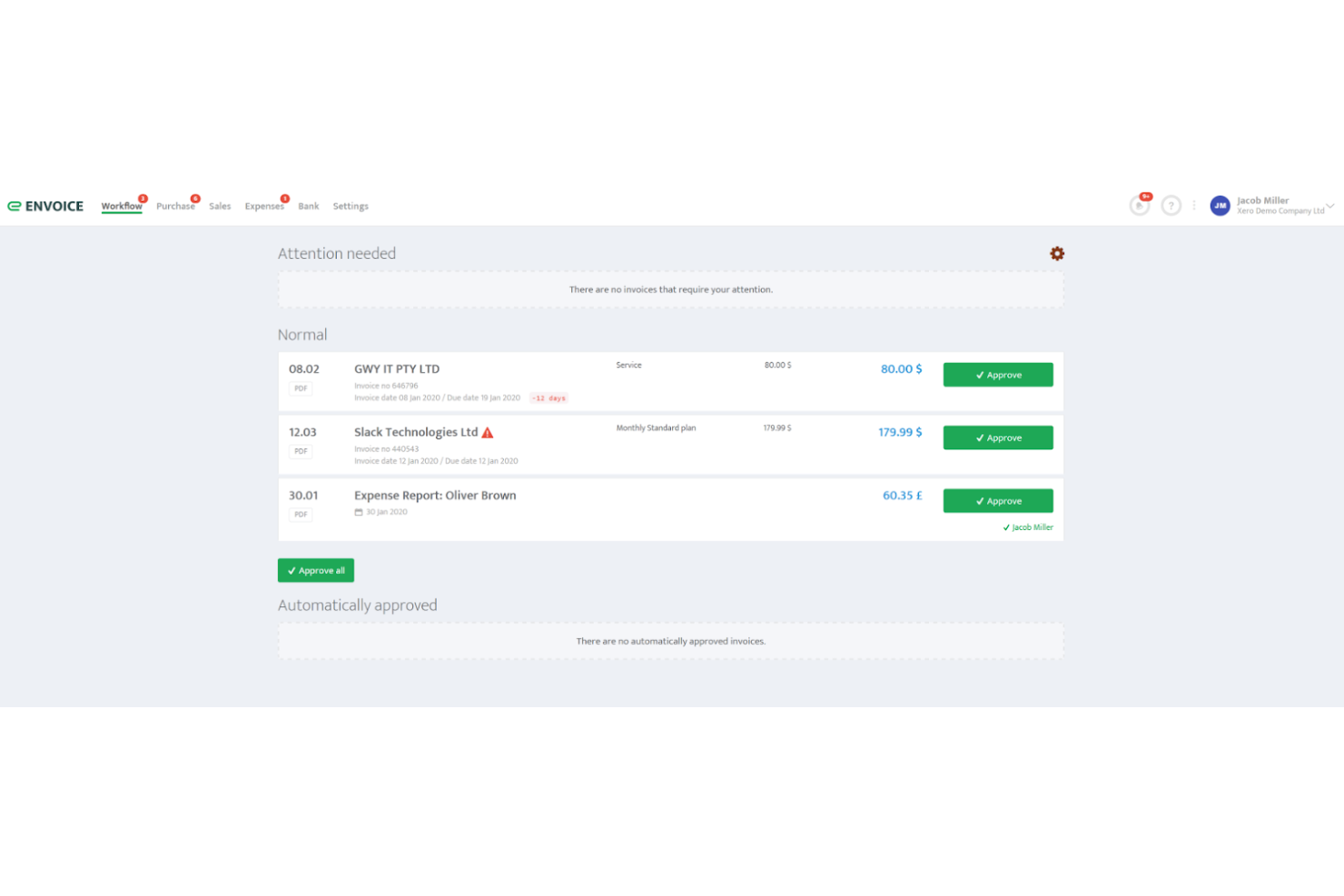Click the Approve all button

[x=315, y=570]
